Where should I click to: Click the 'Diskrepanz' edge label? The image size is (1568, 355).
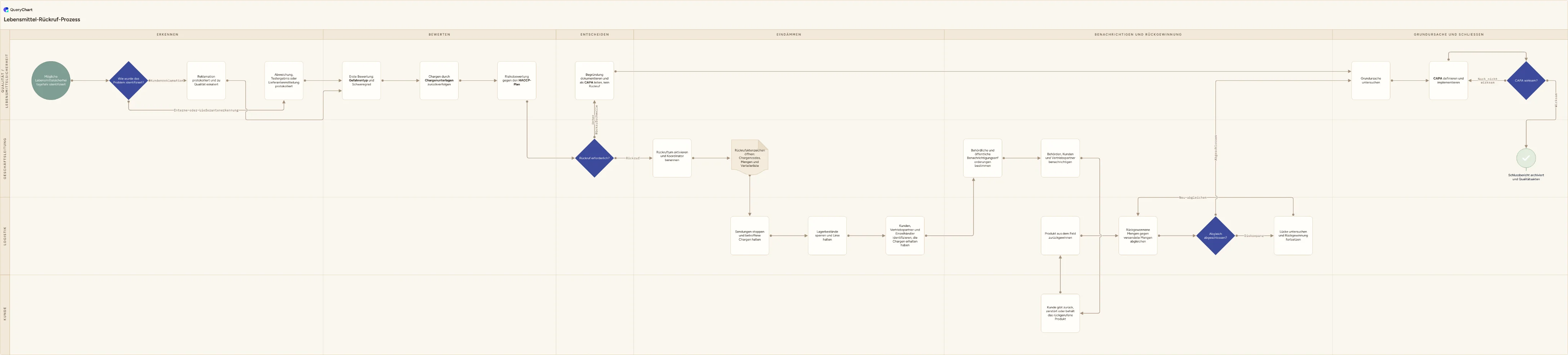tap(1254, 236)
